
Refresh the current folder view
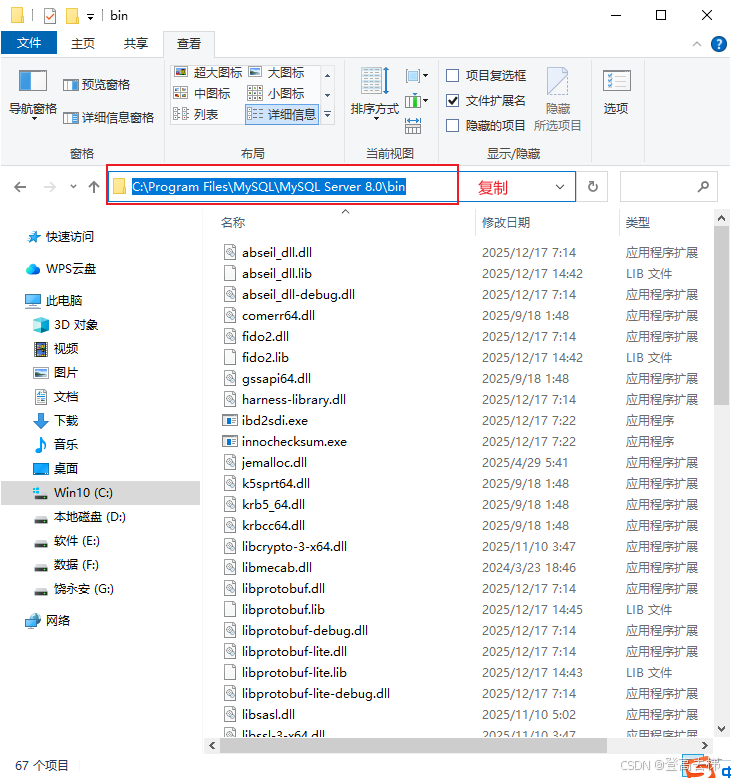593,187
